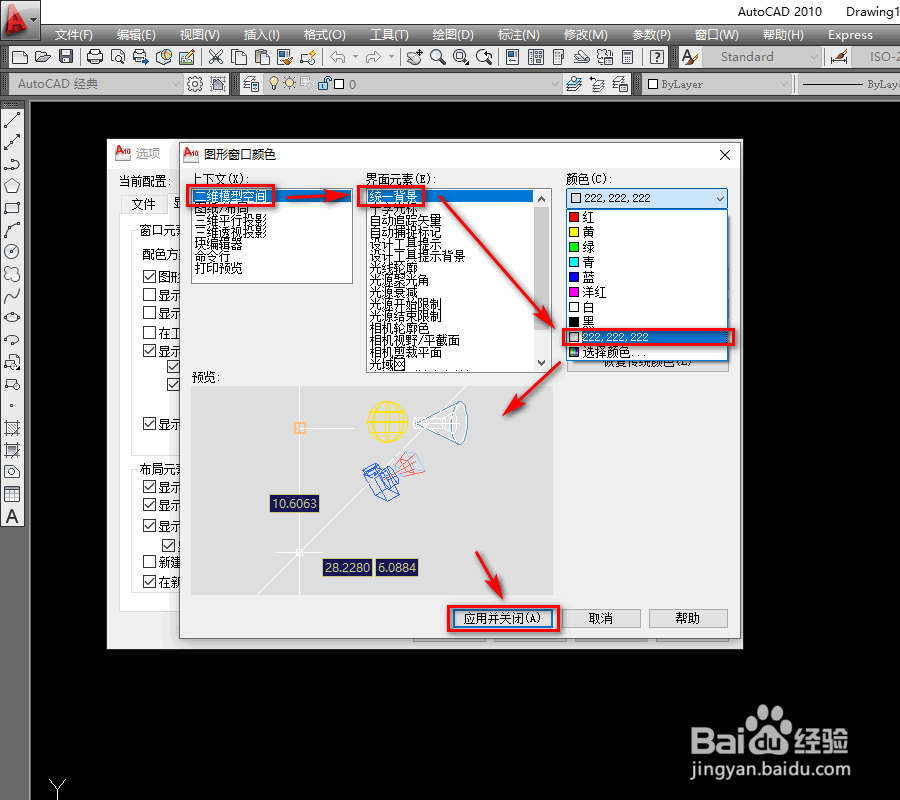The height and width of the screenshot is (800, 900).
Task: Click the Plot Preview icon
Action: pos(118,57)
